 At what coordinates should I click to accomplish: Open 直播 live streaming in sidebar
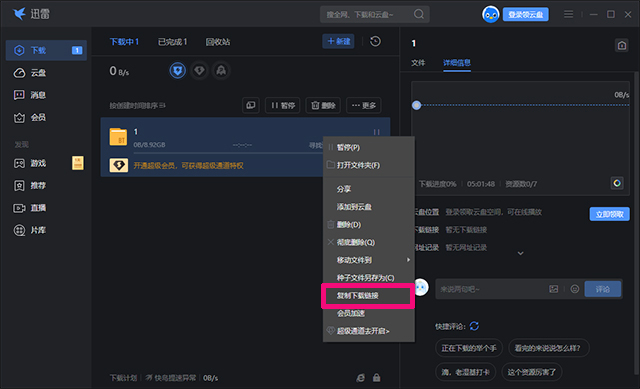pos(30,208)
